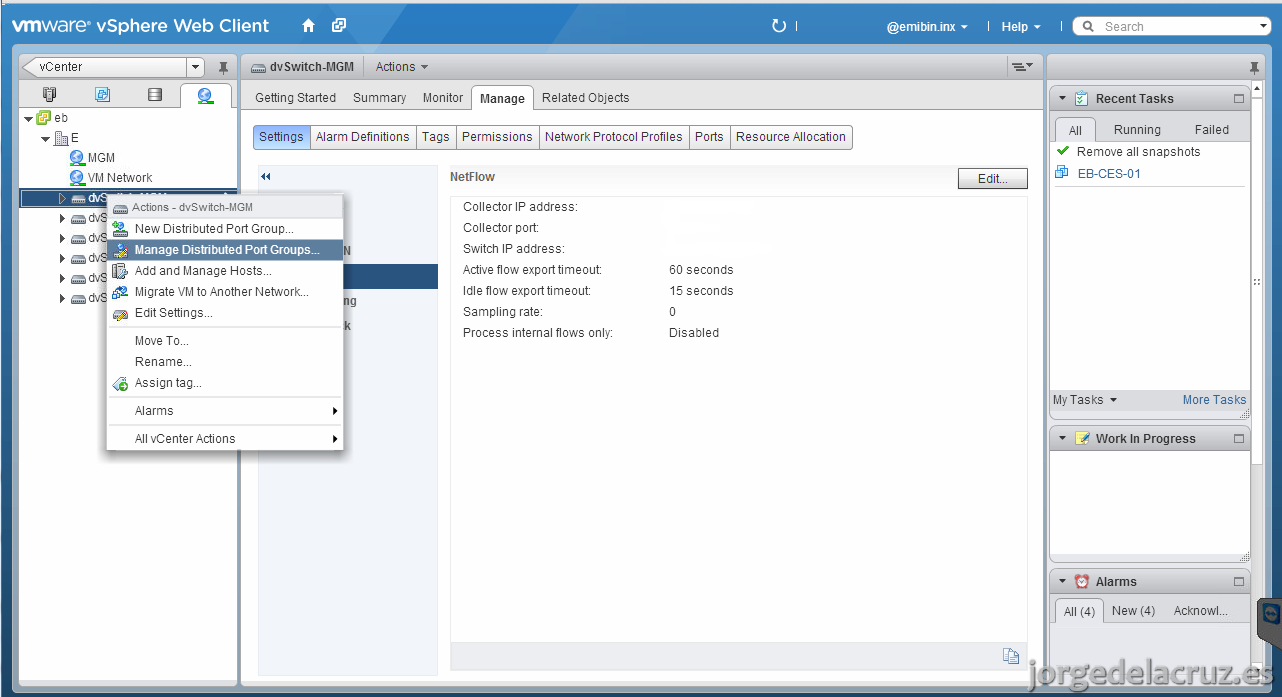
Task: Click the search magnifier icon
Action: (x=1088, y=27)
